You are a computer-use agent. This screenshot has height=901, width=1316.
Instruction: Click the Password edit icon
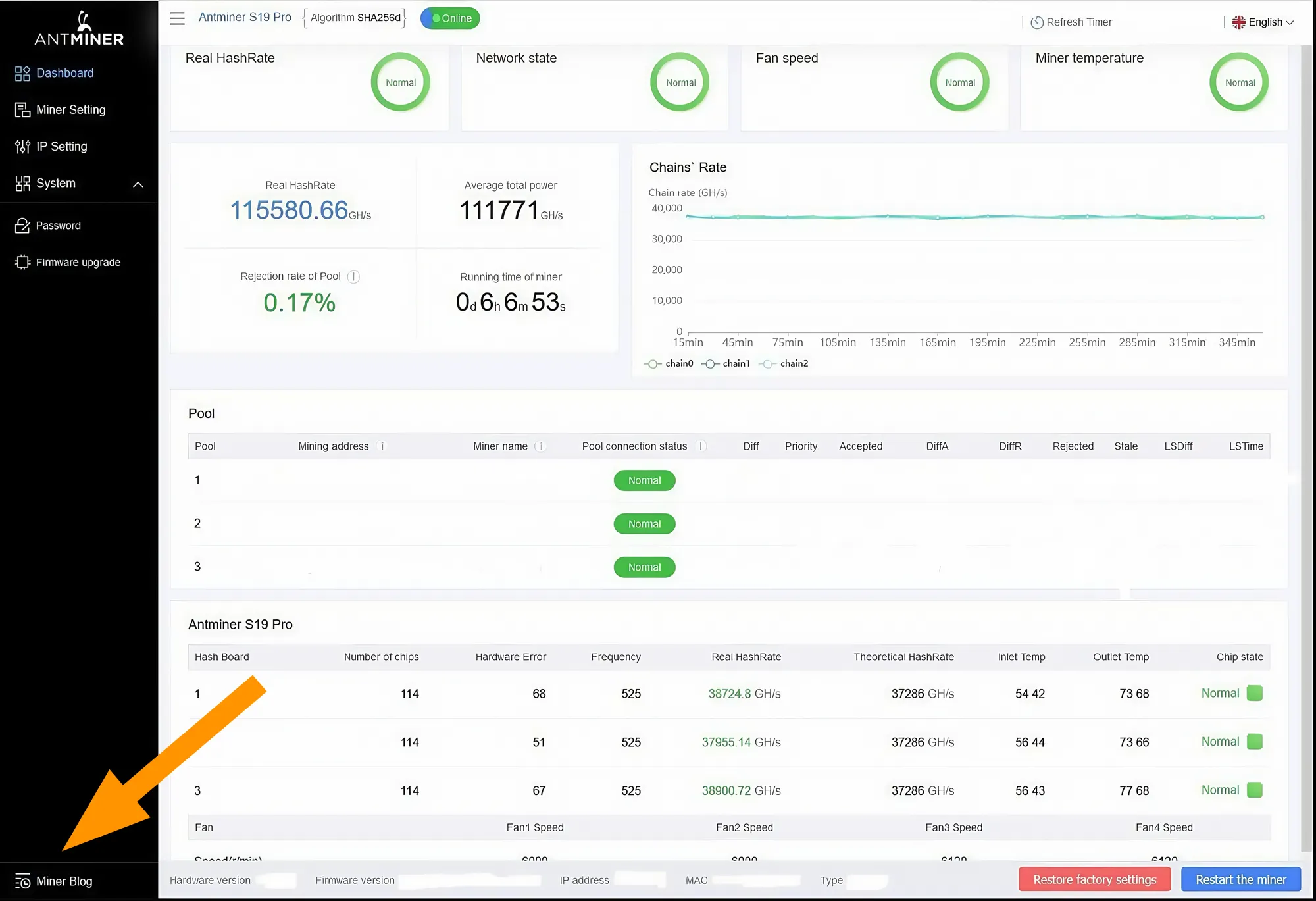tap(22, 226)
